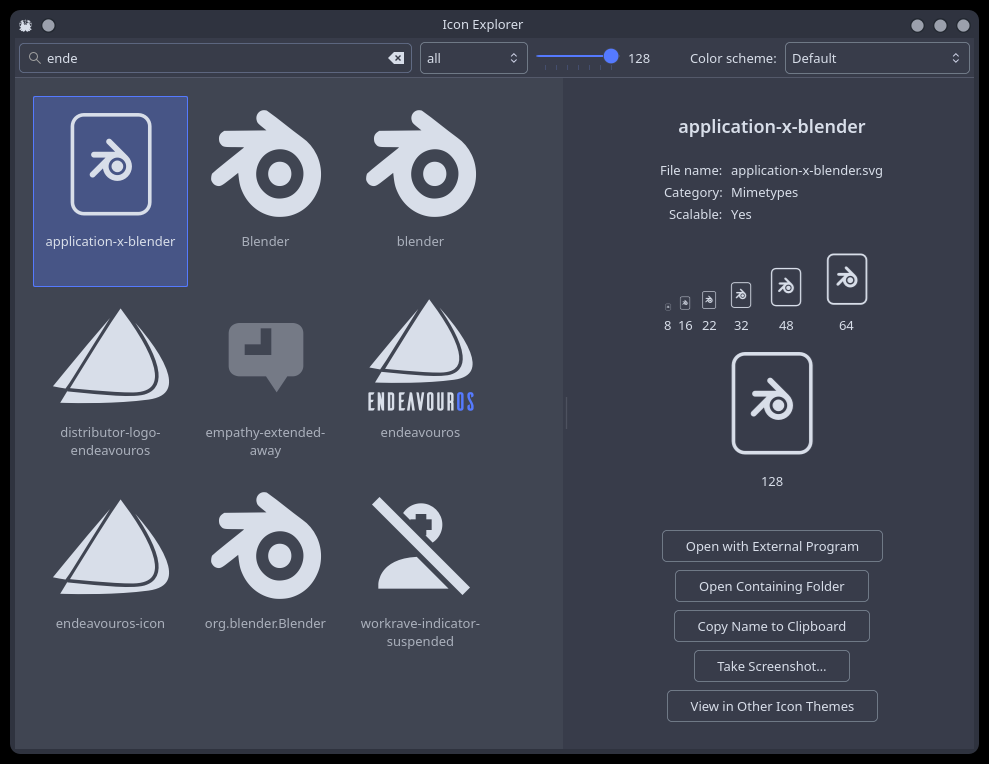Image resolution: width=989 pixels, height=764 pixels.
Task: Clear the search field text
Action: coord(397,58)
